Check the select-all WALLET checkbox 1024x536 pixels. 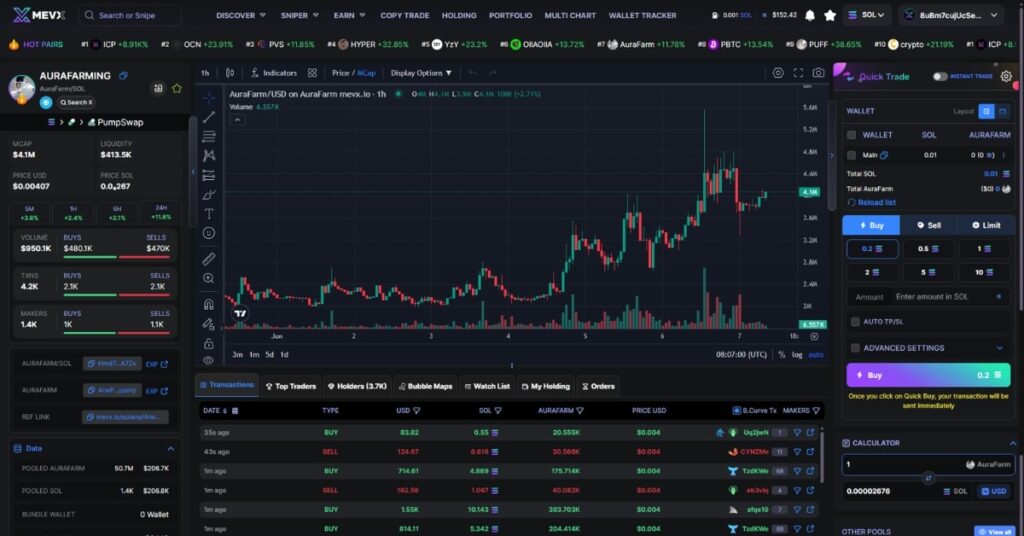(x=851, y=135)
